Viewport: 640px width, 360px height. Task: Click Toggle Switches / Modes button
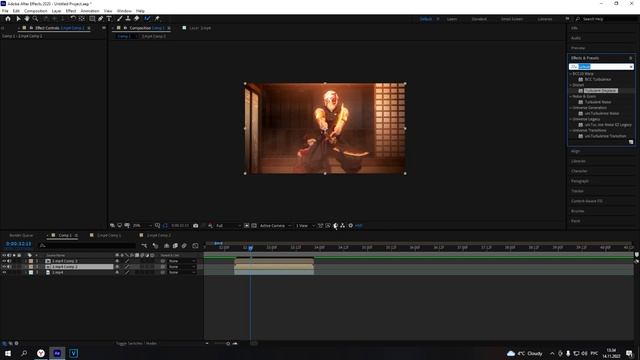click(x=136, y=344)
